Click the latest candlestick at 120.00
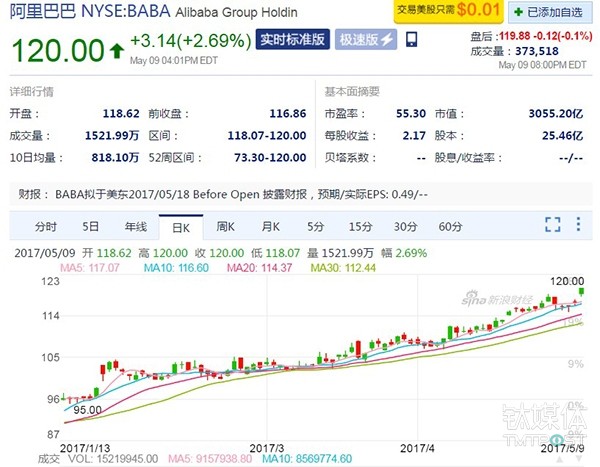Viewport: 600px width, 467px height. (582, 291)
